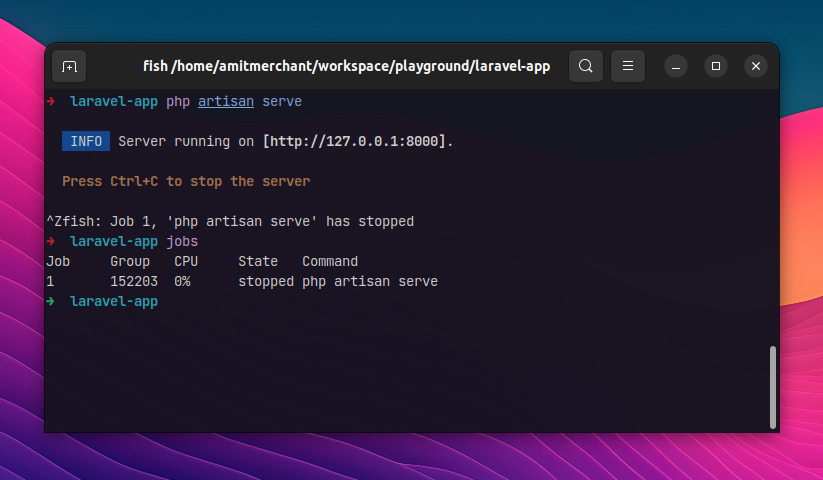Click the 0% CPU value

(x=182, y=281)
